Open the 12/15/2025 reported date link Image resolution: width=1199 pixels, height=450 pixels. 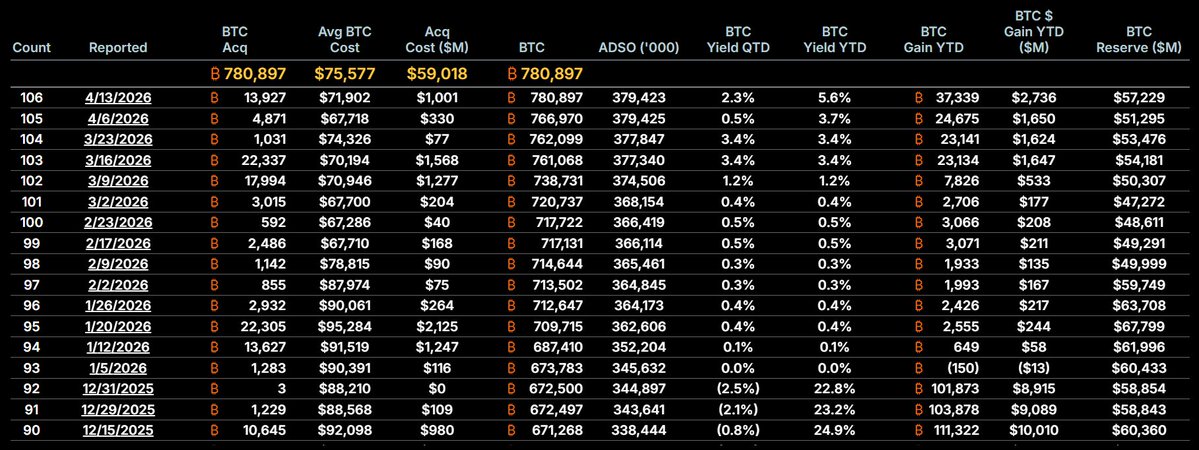118,431
